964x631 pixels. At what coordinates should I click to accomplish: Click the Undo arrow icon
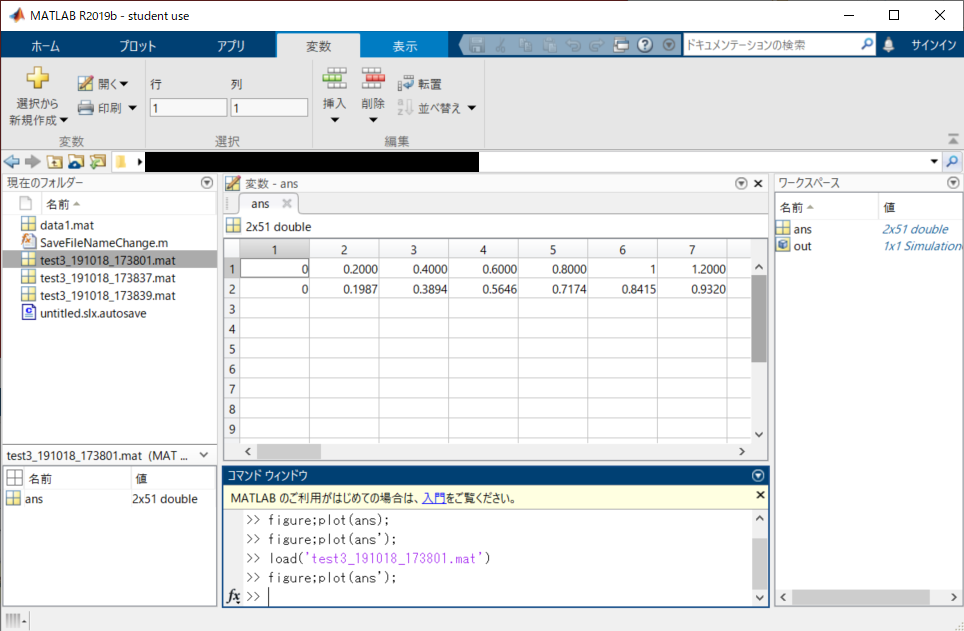point(573,45)
